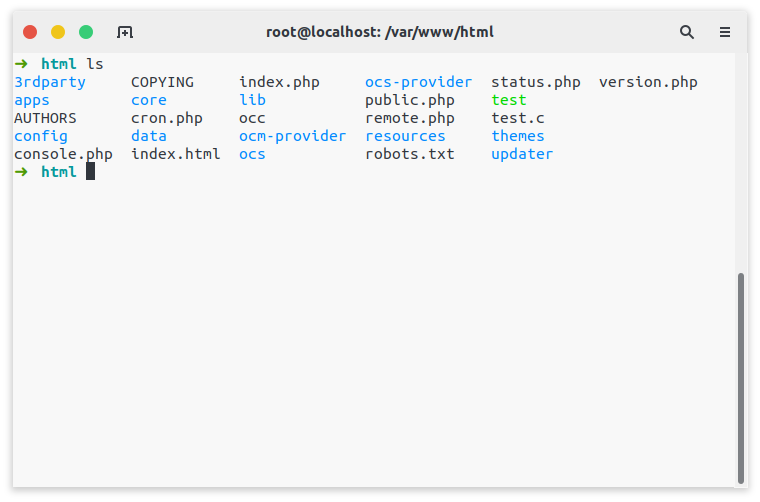Click the version.php filename

pyautogui.click(x=648, y=82)
